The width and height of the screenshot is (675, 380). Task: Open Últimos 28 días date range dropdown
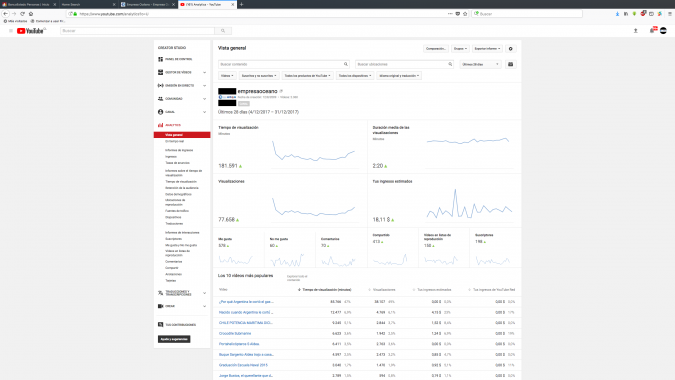tap(480, 64)
